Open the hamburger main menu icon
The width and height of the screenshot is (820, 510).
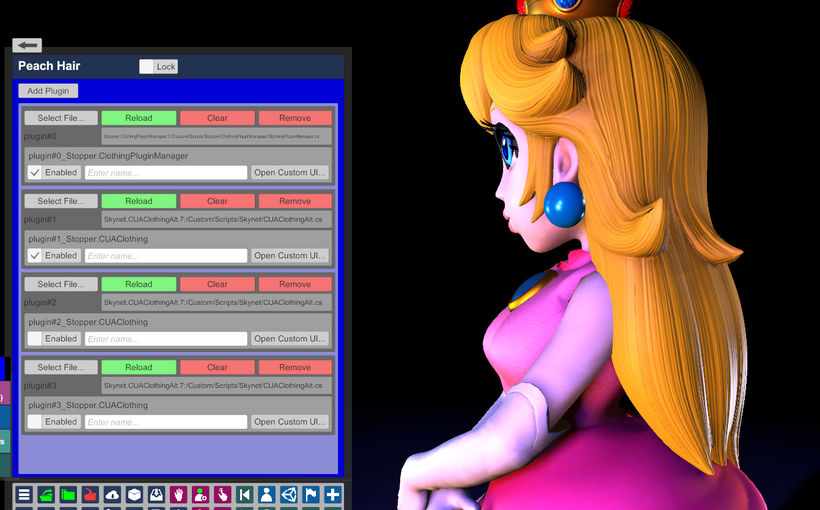[24, 494]
